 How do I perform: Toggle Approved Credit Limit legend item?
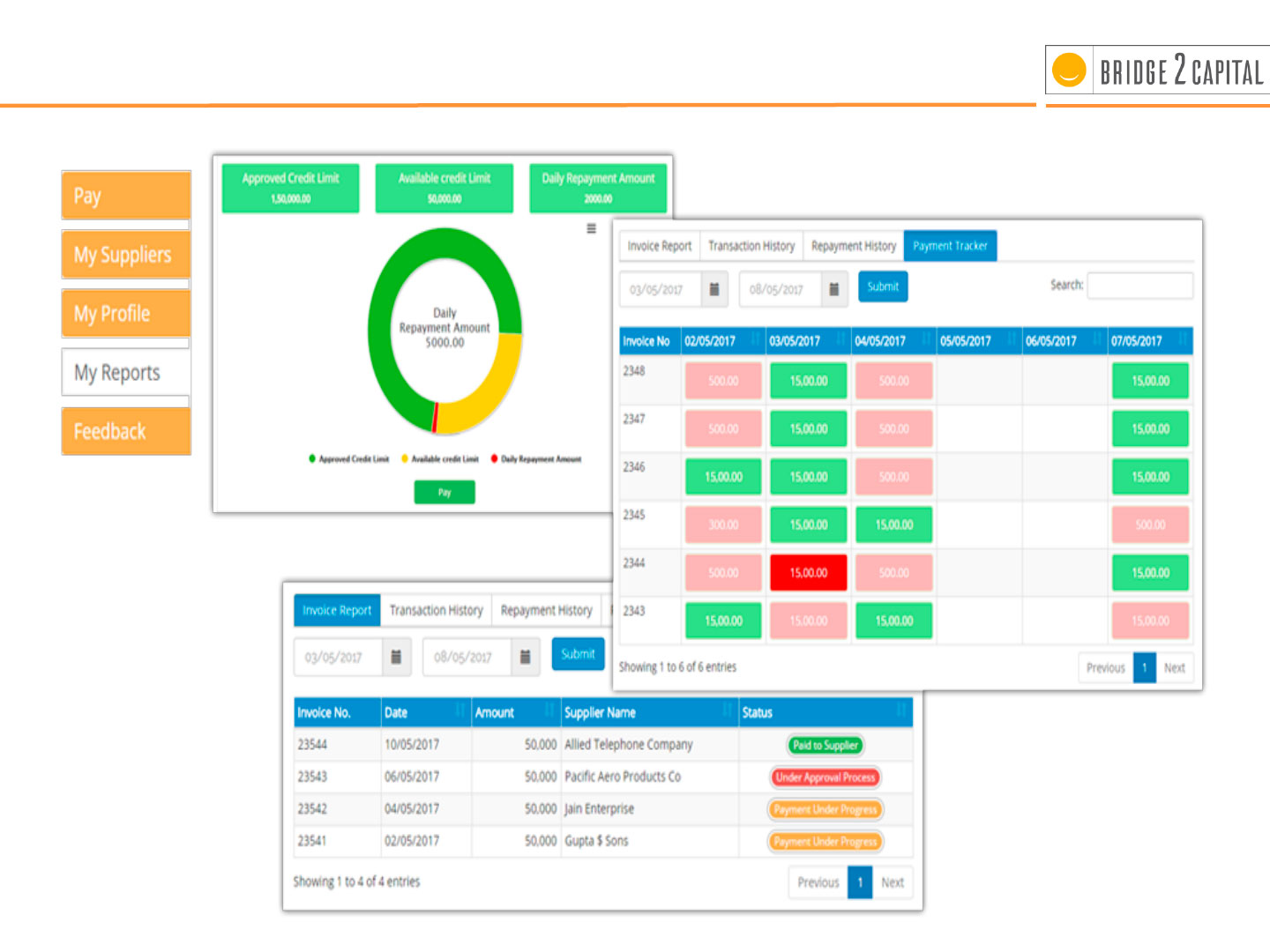(349, 459)
